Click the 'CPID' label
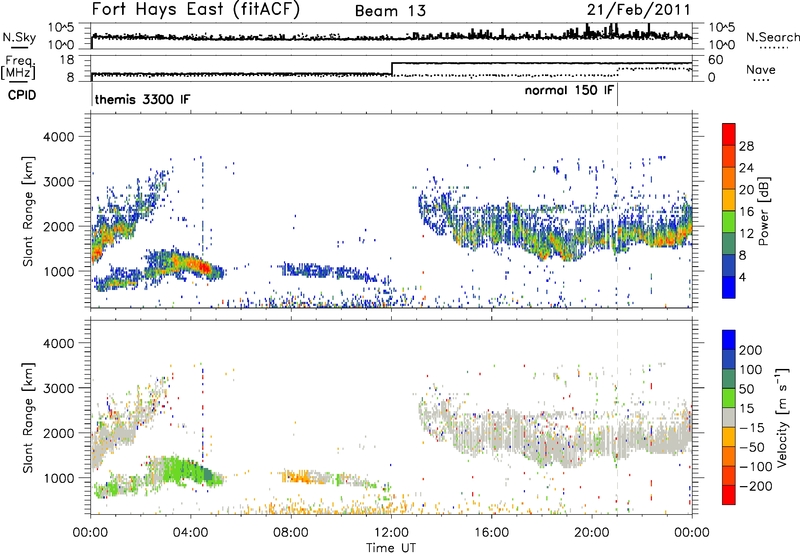 [21, 95]
